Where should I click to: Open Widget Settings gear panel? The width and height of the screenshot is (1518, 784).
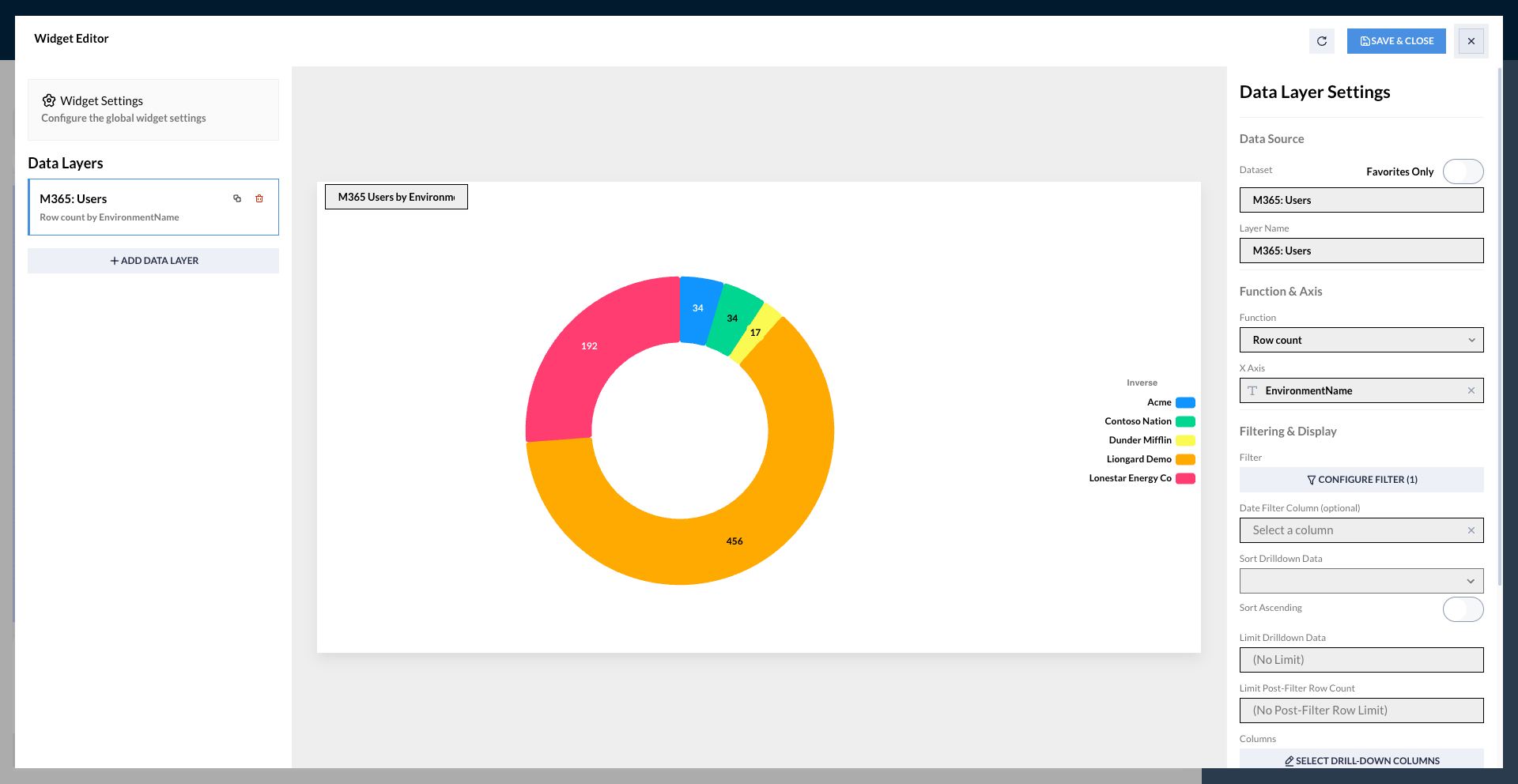(153, 110)
